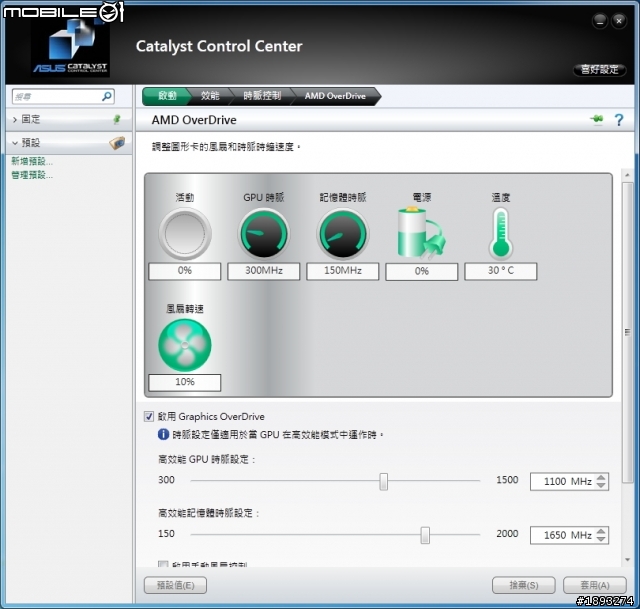Click the GPU 時脈 clock gauge
The height and width of the screenshot is (609, 640).
point(264,233)
